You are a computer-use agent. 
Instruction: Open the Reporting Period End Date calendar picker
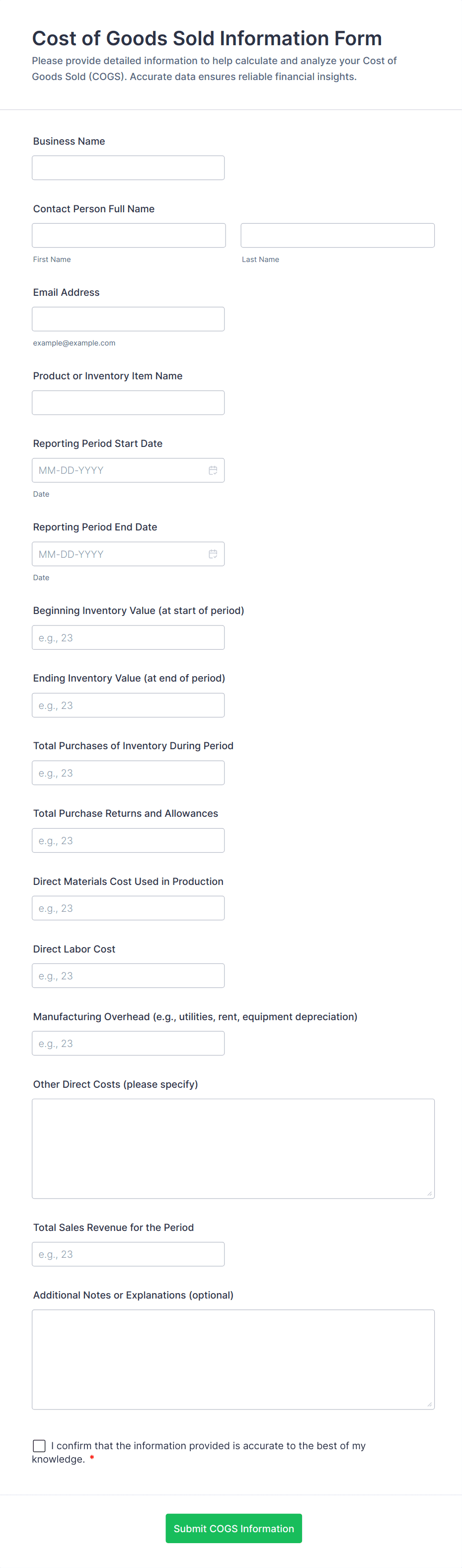pyautogui.click(x=213, y=554)
